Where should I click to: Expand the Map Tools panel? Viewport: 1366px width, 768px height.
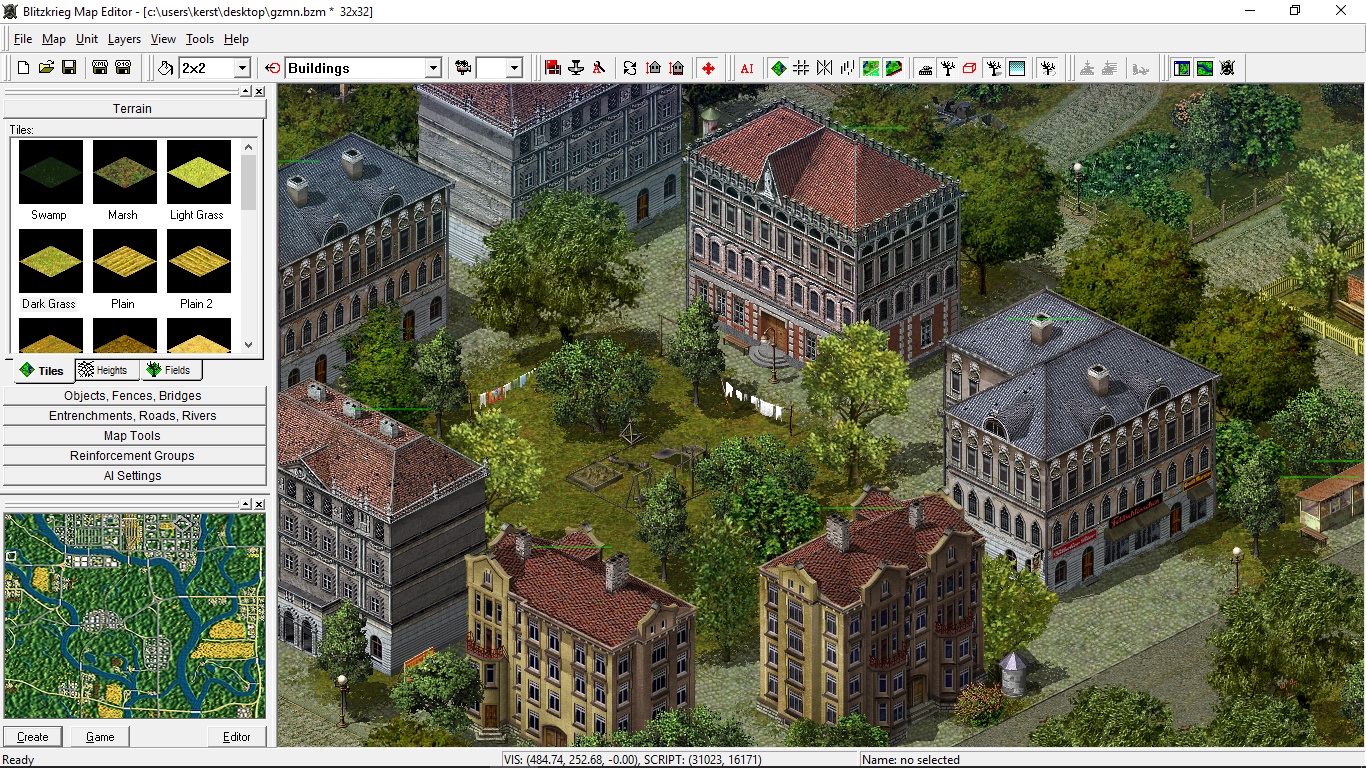click(134, 436)
